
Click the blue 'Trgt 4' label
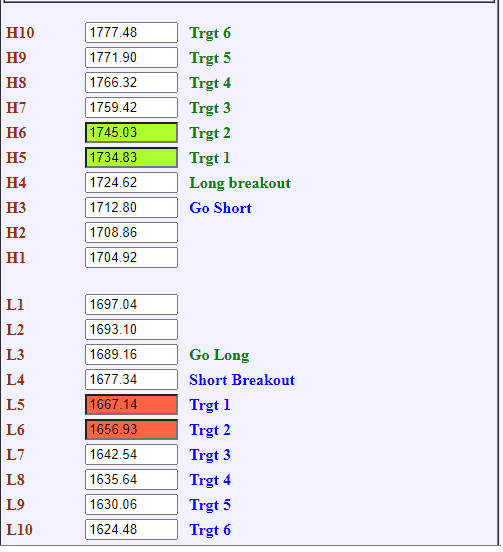(210, 480)
